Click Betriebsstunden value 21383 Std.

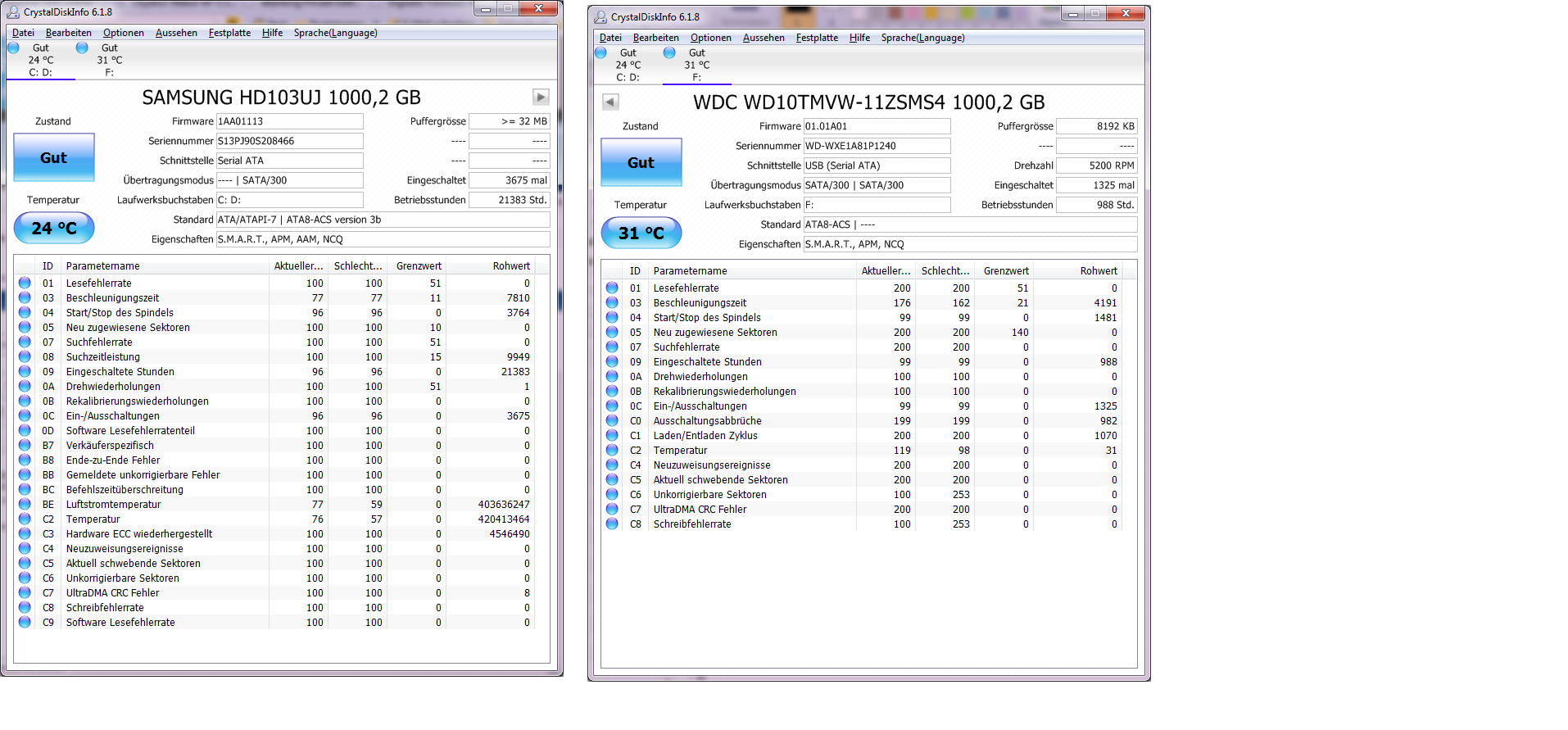tap(509, 200)
